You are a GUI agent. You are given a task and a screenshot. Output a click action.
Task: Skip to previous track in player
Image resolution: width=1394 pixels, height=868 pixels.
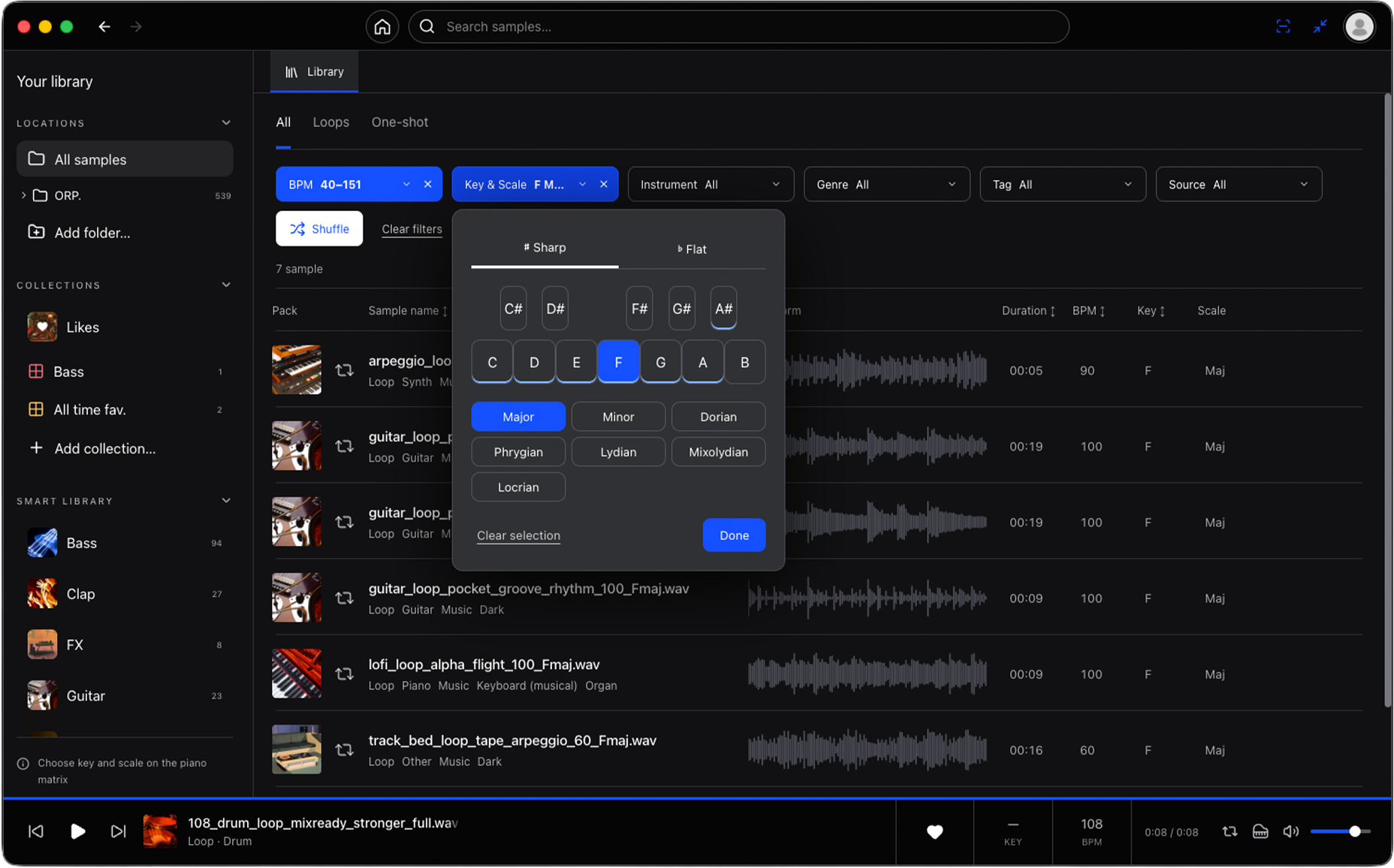point(36,831)
